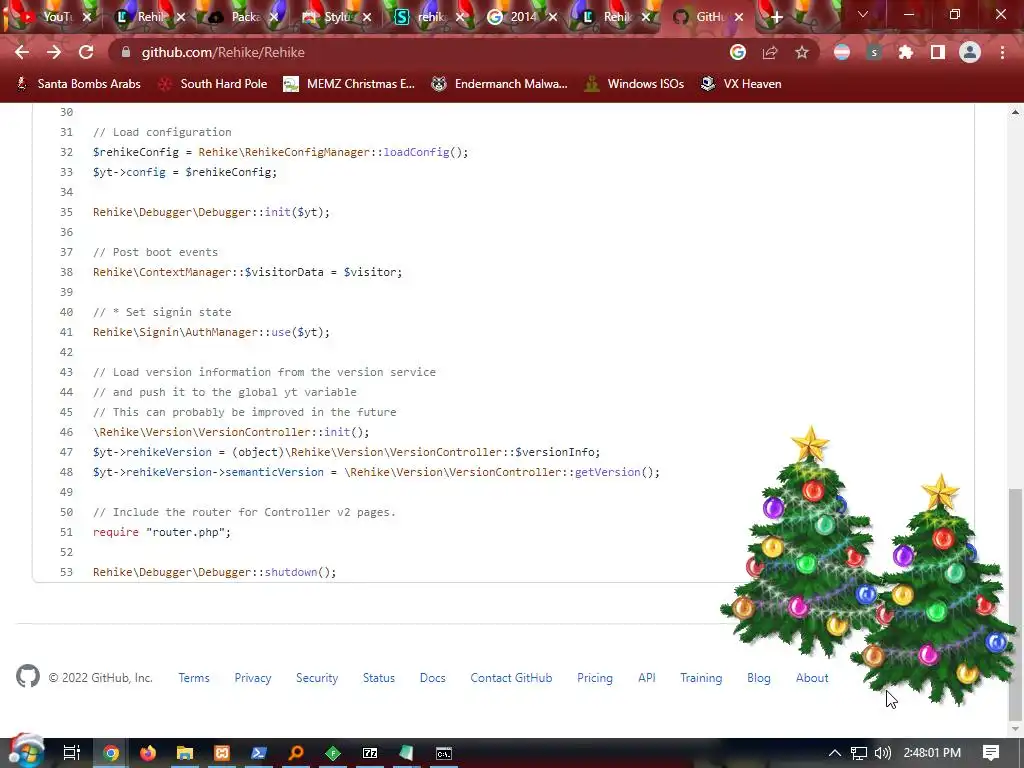Open the Pricing footer link
This screenshot has width=1024, height=768.
pos(595,678)
